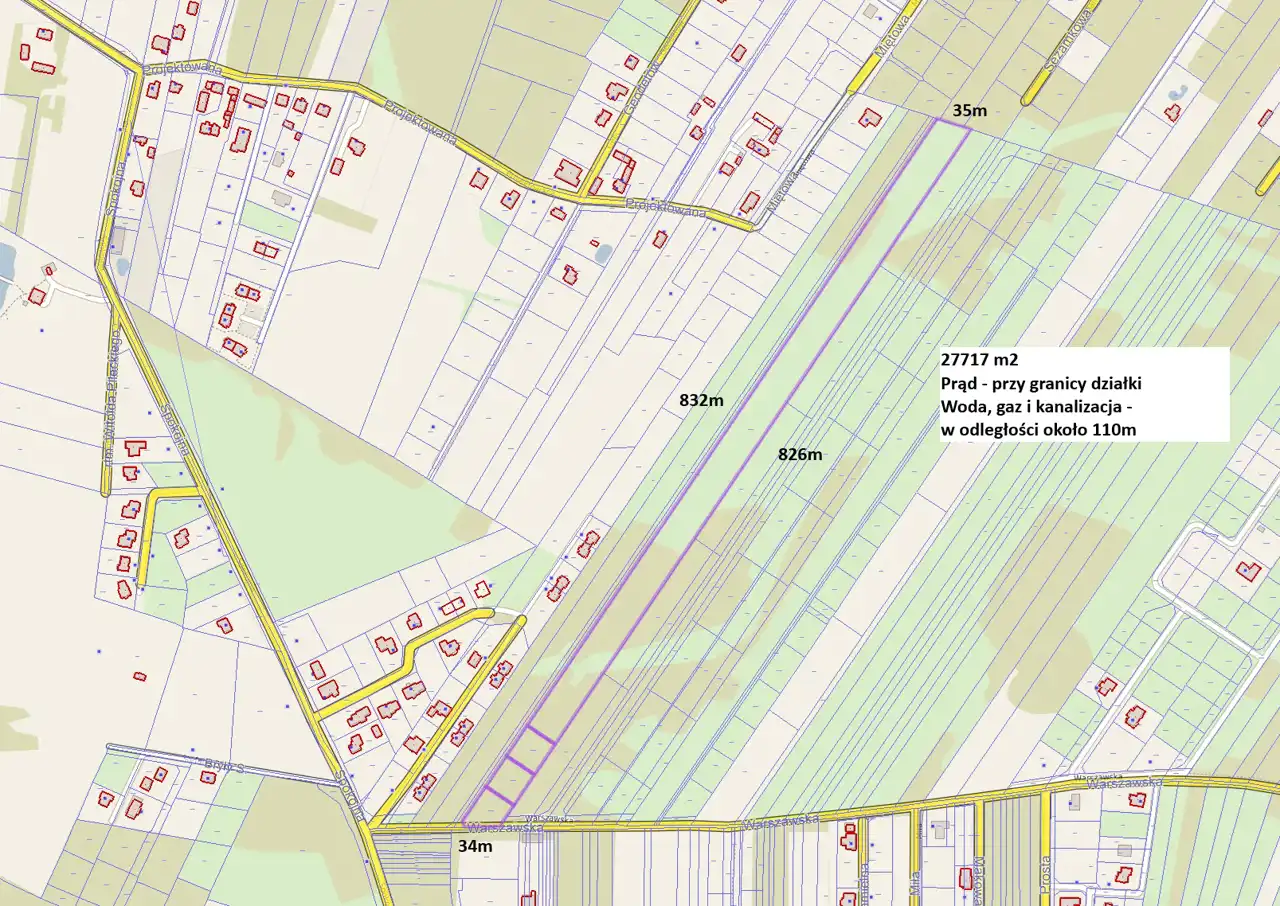The image size is (1280, 906).
Task: Click the 826m length label
Action: [x=800, y=454]
